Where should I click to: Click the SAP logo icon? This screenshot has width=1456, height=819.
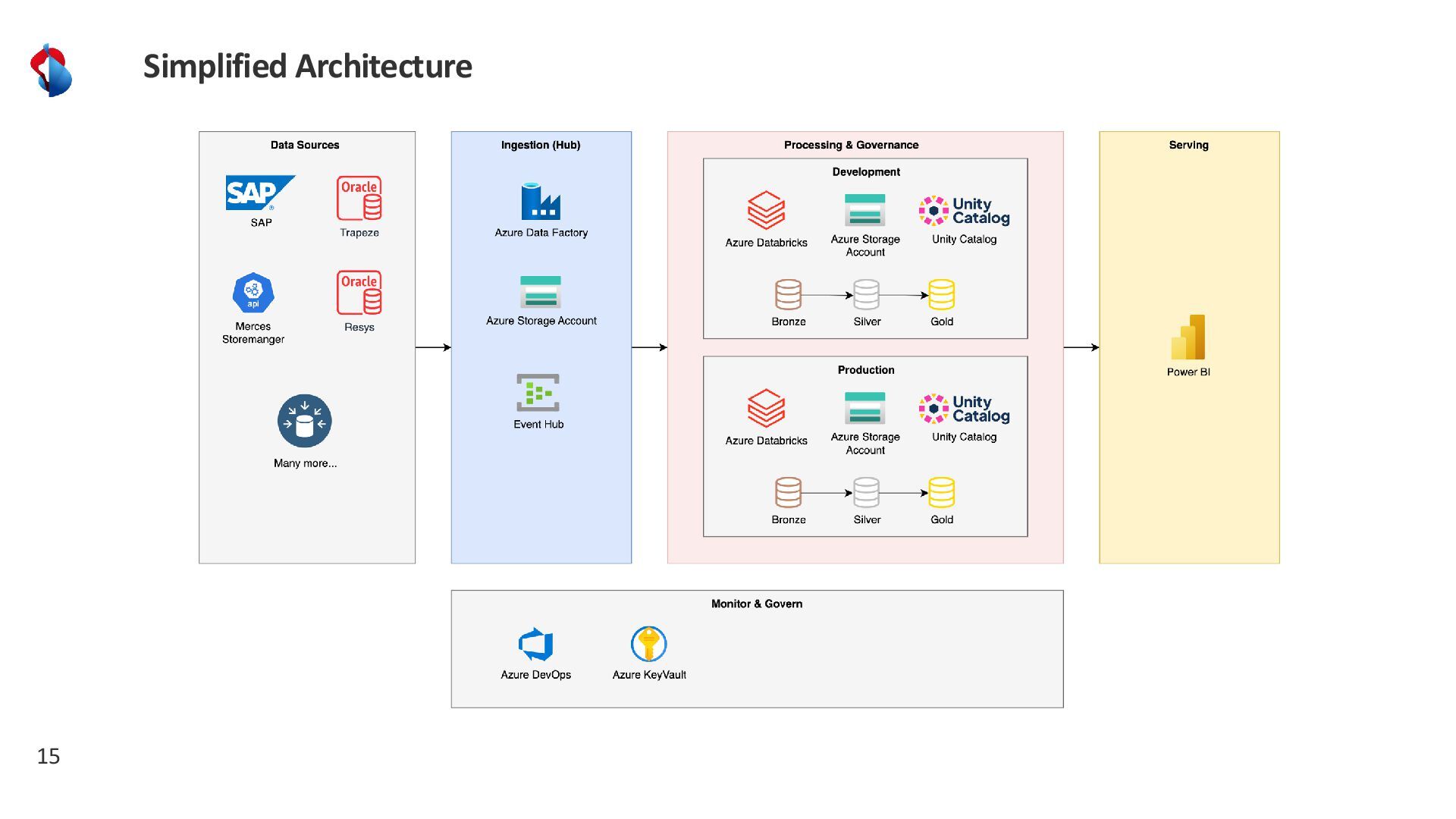tap(261, 193)
